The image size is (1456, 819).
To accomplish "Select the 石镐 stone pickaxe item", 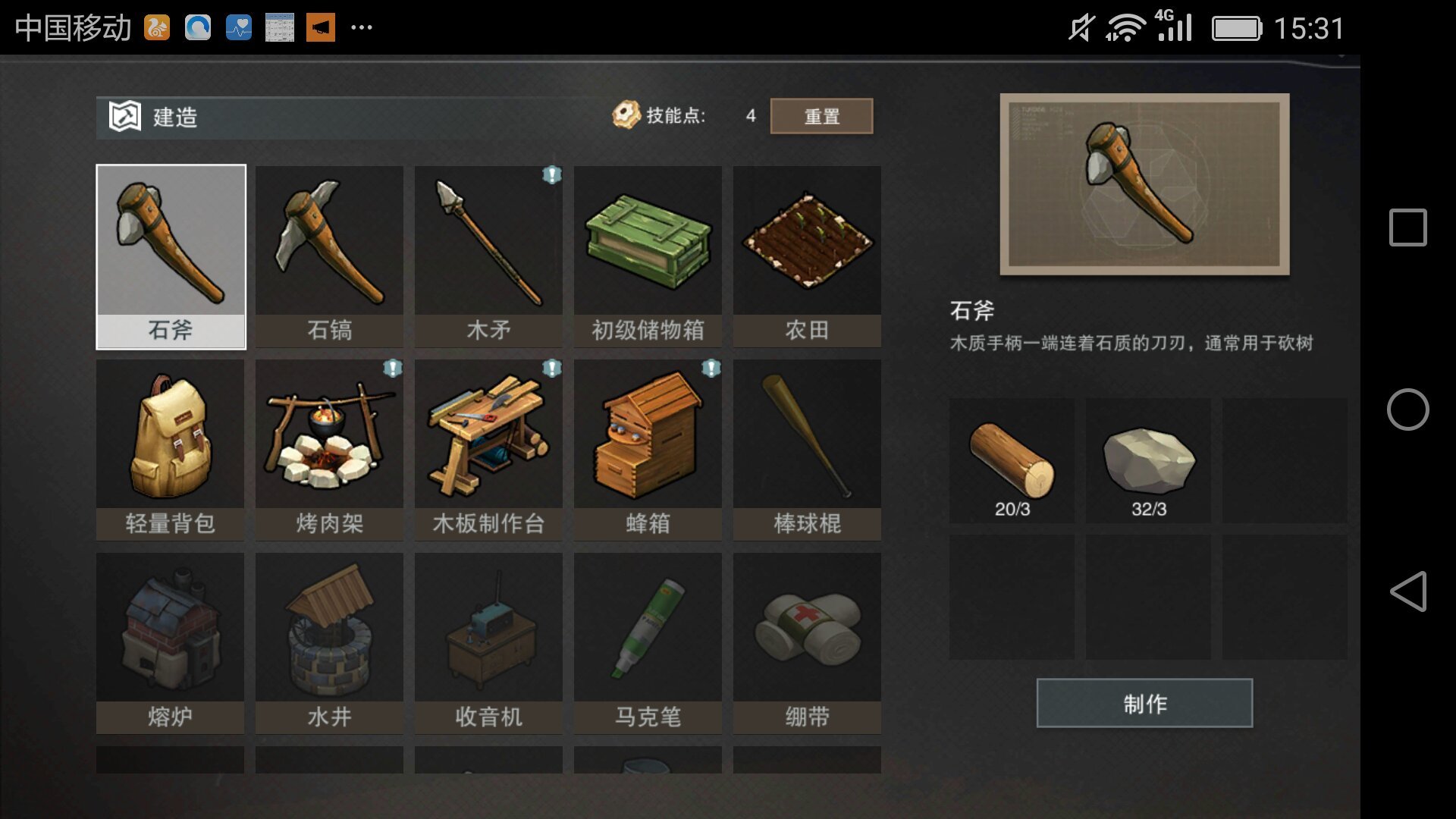I will [329, 256].
